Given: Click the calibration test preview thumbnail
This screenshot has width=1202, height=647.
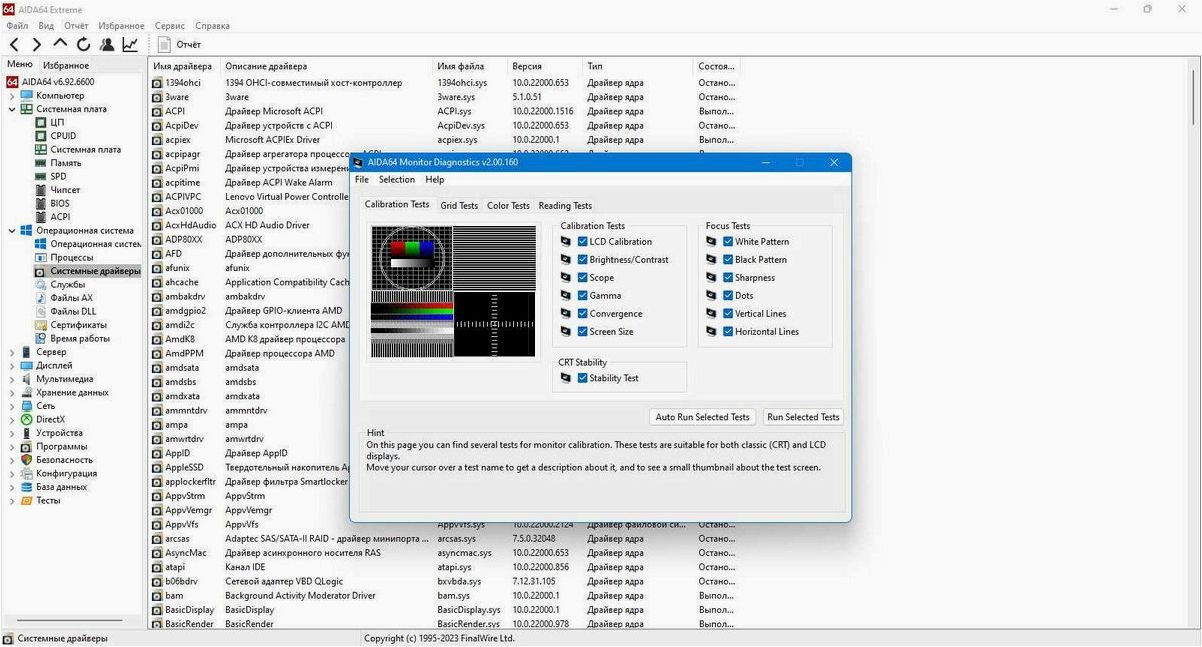Looking at the screenshot, I should pyautogui.click(x=453, y=291).
